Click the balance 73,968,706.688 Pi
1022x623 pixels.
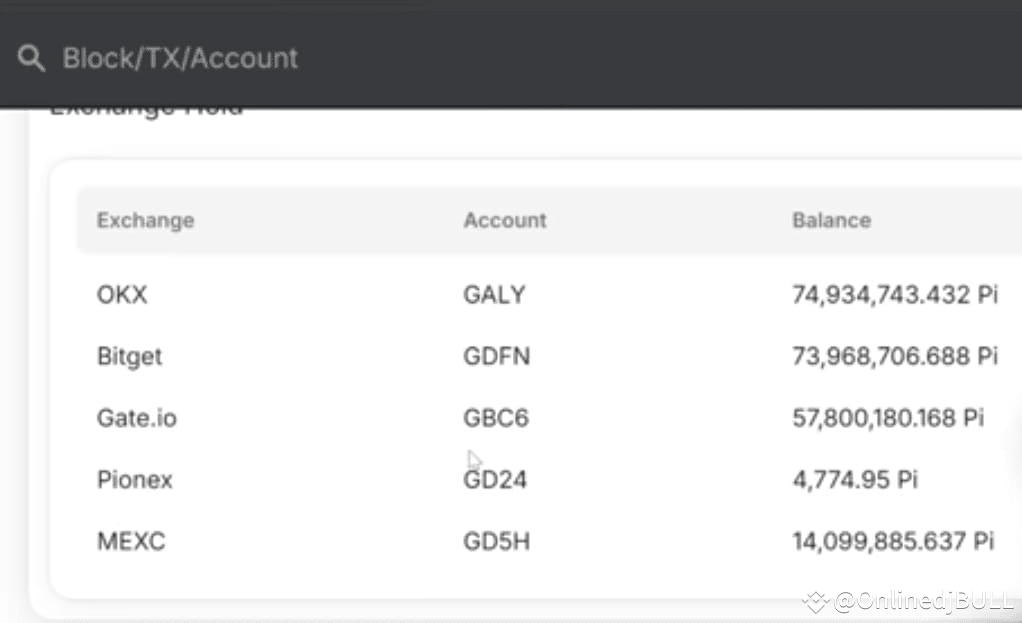[894, 356]
